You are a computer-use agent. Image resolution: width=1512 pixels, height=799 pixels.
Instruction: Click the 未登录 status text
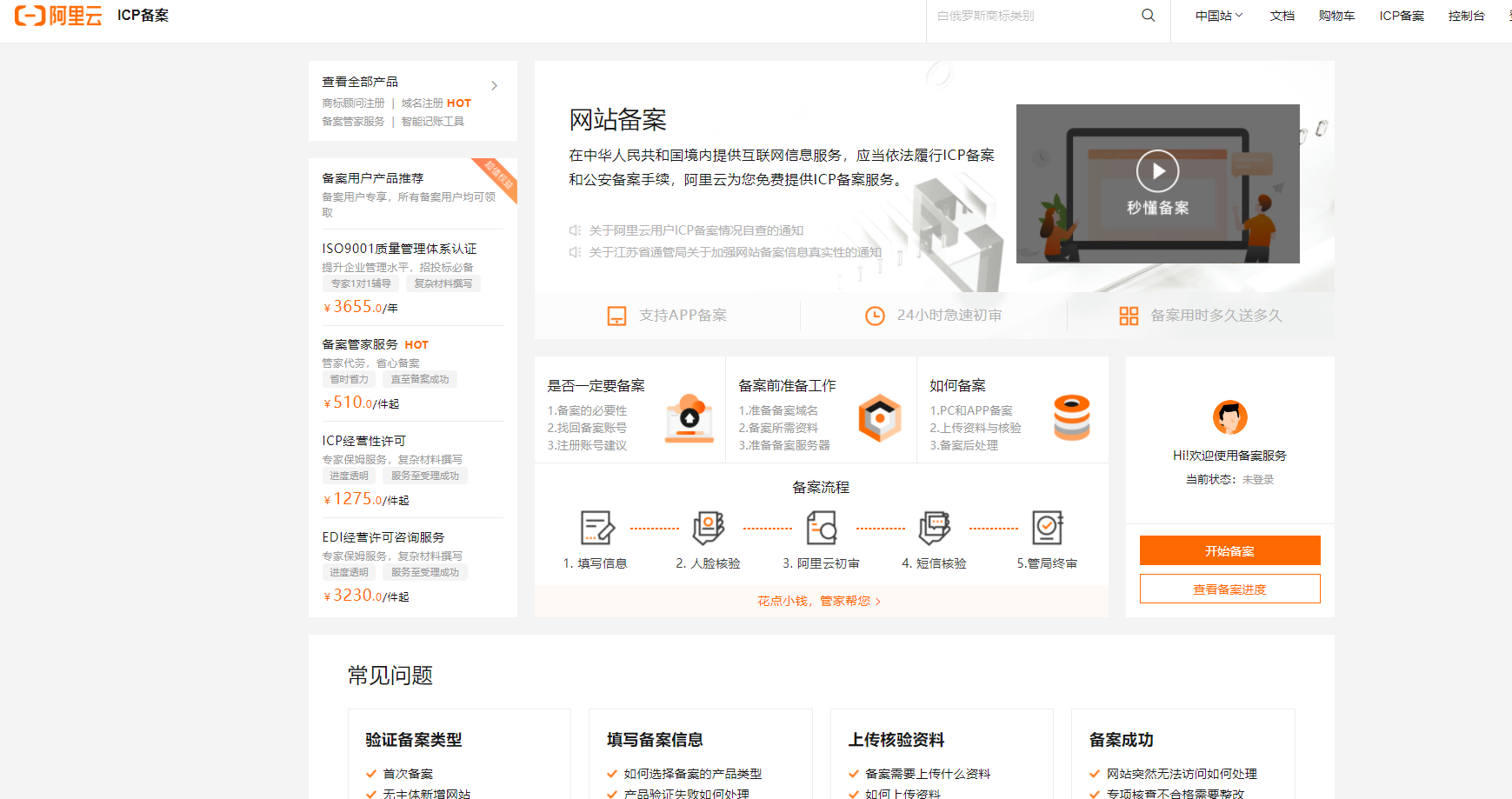click(x=1257, y=480)
